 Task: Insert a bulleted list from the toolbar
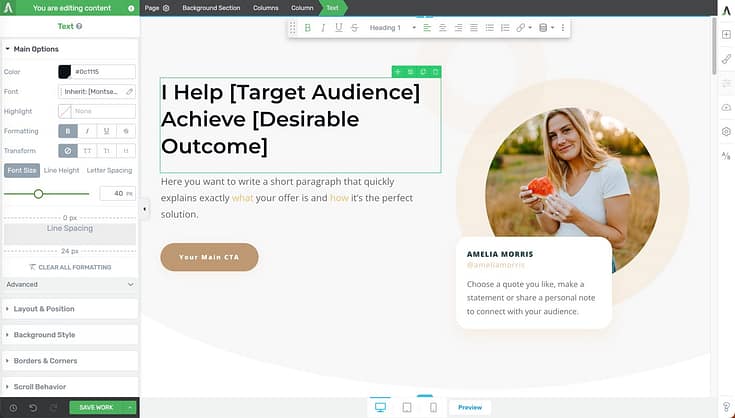click(x=490, y=28)
